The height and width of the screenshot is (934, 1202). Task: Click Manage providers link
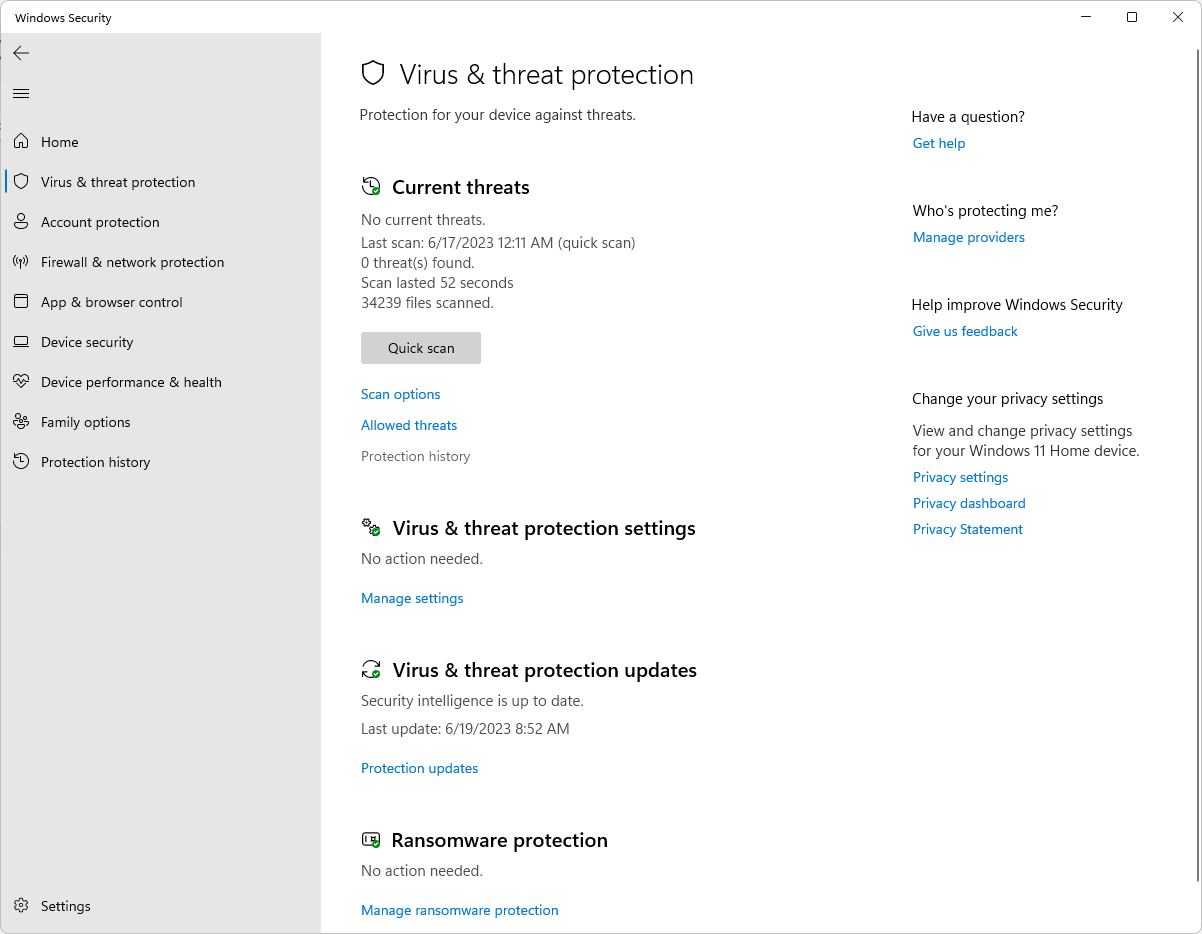point(968,237)
